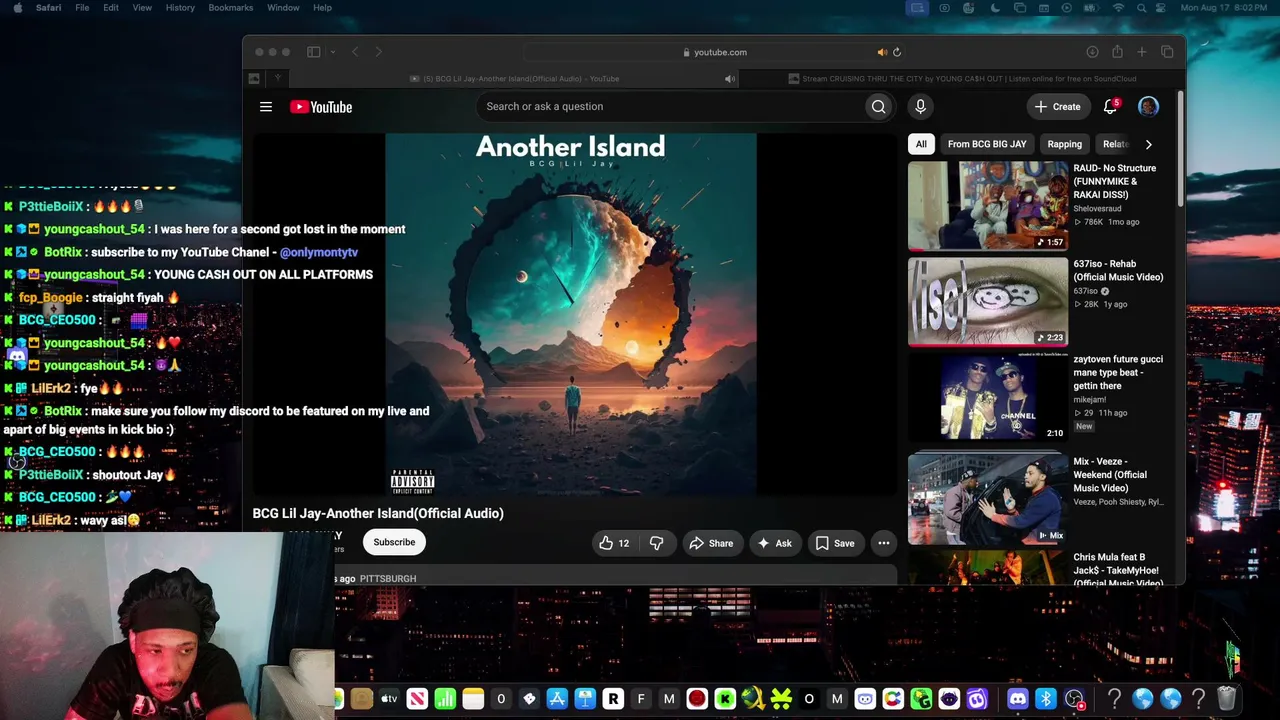Open more actions ellipsis under the video
This screenshot has height=720, width=1280.
click(883, 543)
